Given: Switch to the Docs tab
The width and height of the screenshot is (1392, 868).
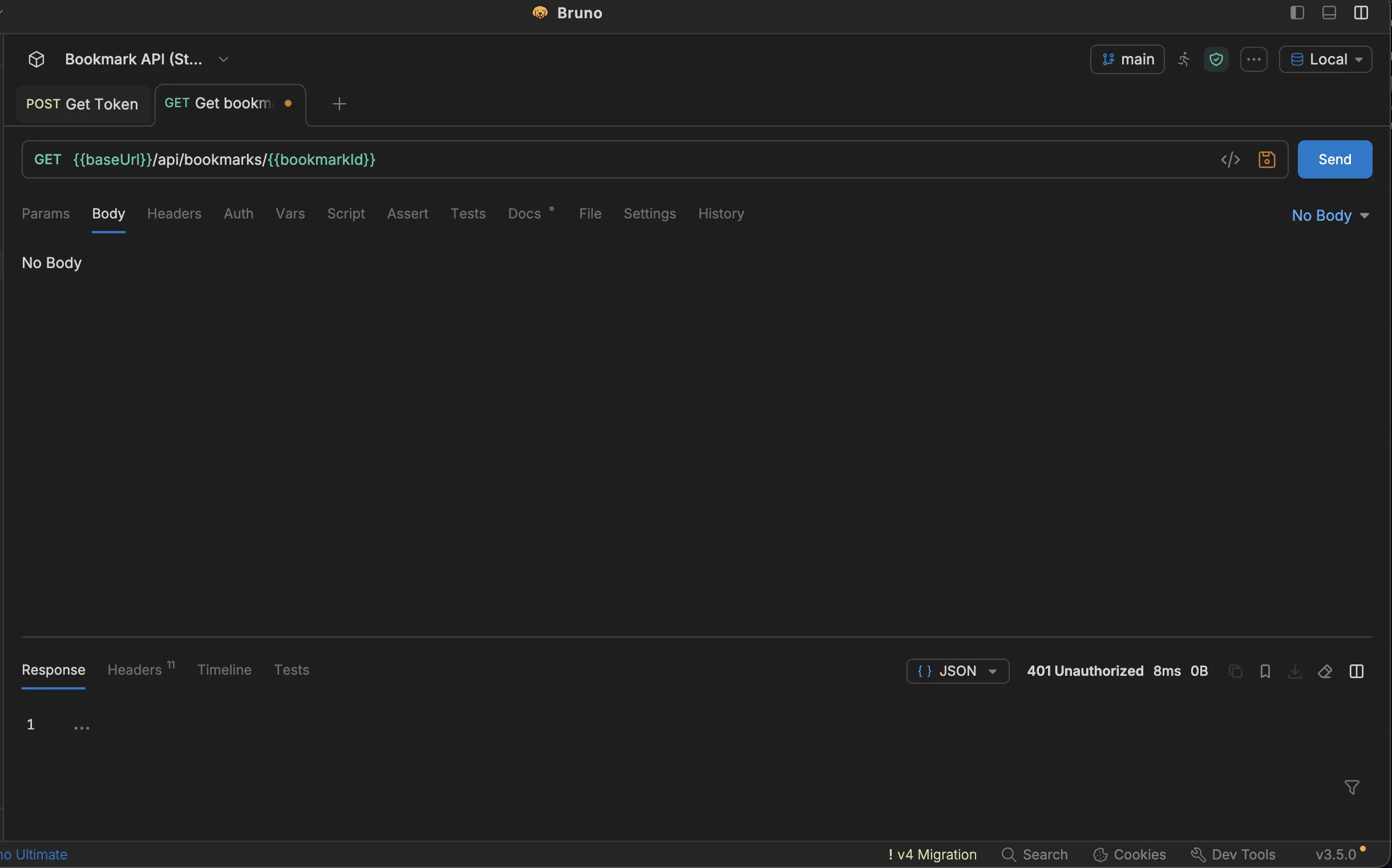Looking at the screenshot, I should (x=524, y=213).
